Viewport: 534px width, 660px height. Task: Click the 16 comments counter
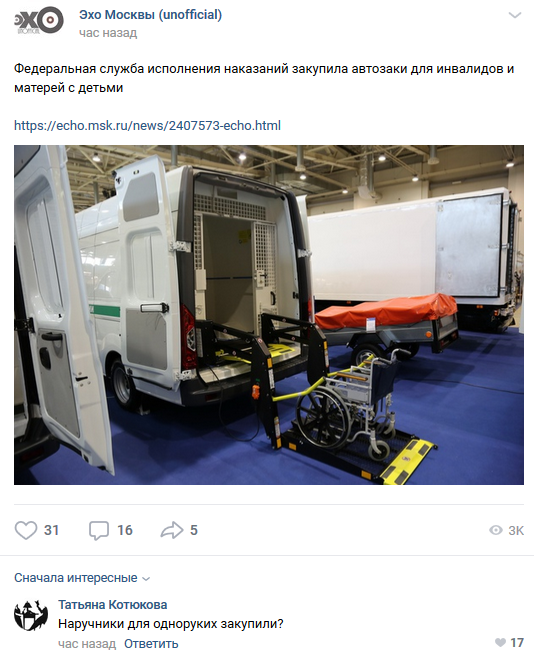click(x=125, y=530)
